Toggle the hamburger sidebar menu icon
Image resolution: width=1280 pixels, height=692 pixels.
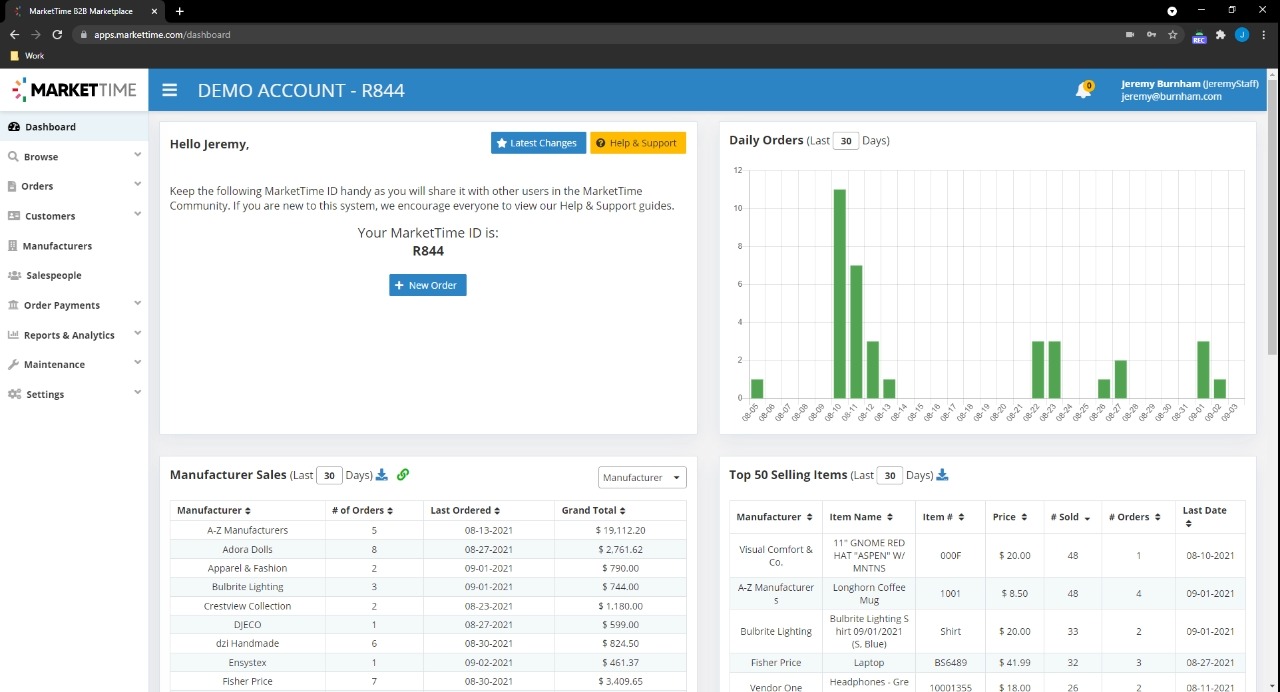[170, 90]
